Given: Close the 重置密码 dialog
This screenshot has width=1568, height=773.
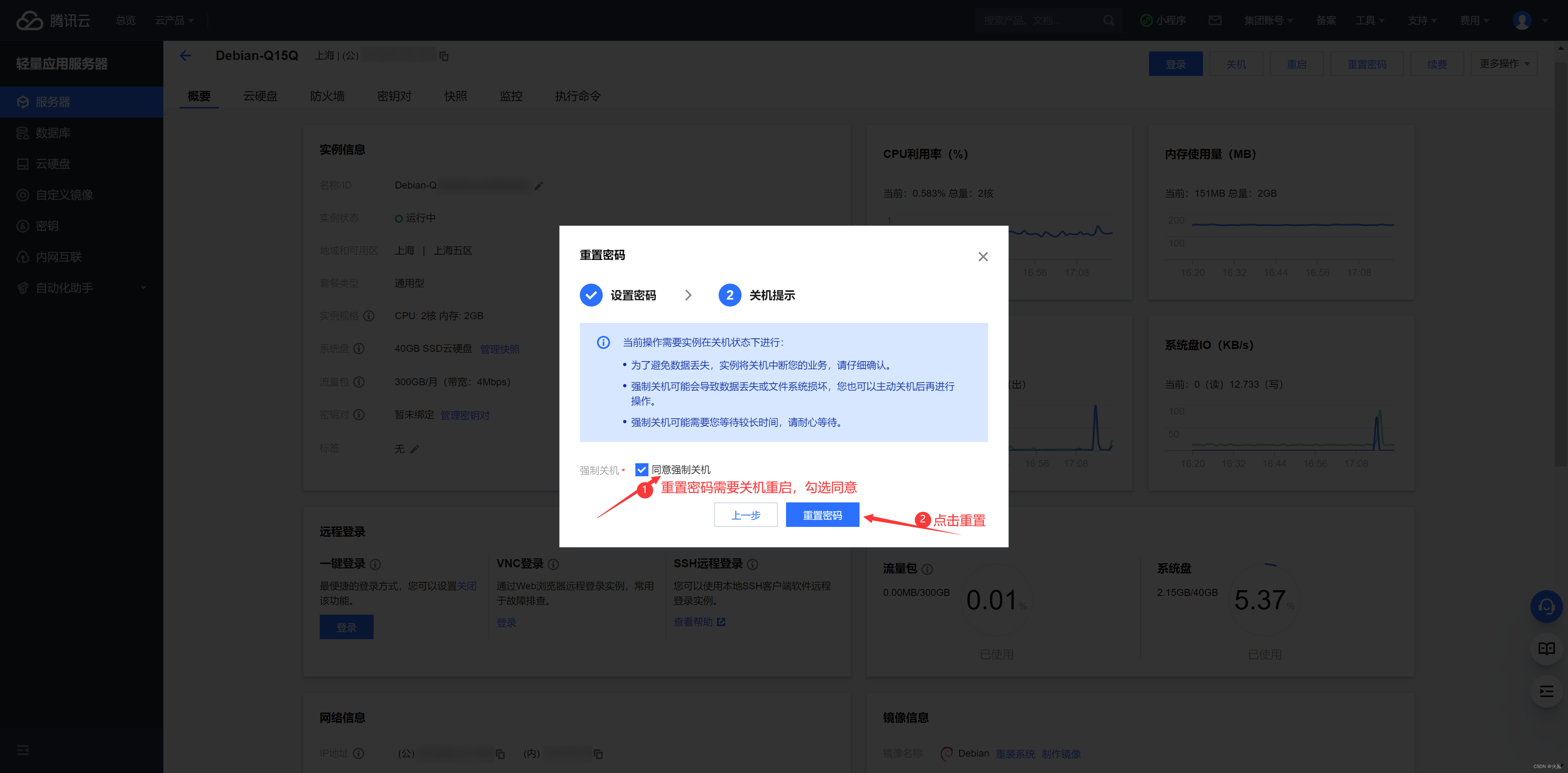Looking at the screenshot, I should point(983,257).
